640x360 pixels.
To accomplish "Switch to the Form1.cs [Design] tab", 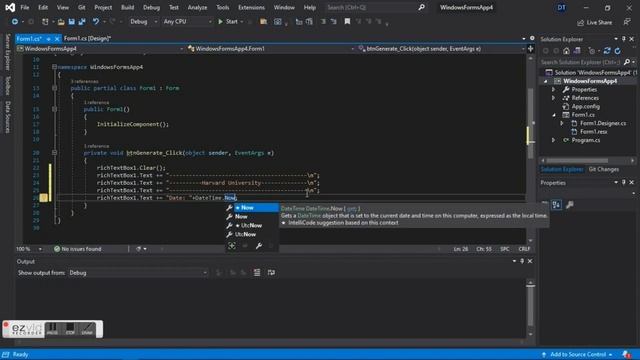I will [x=87, y=38].
